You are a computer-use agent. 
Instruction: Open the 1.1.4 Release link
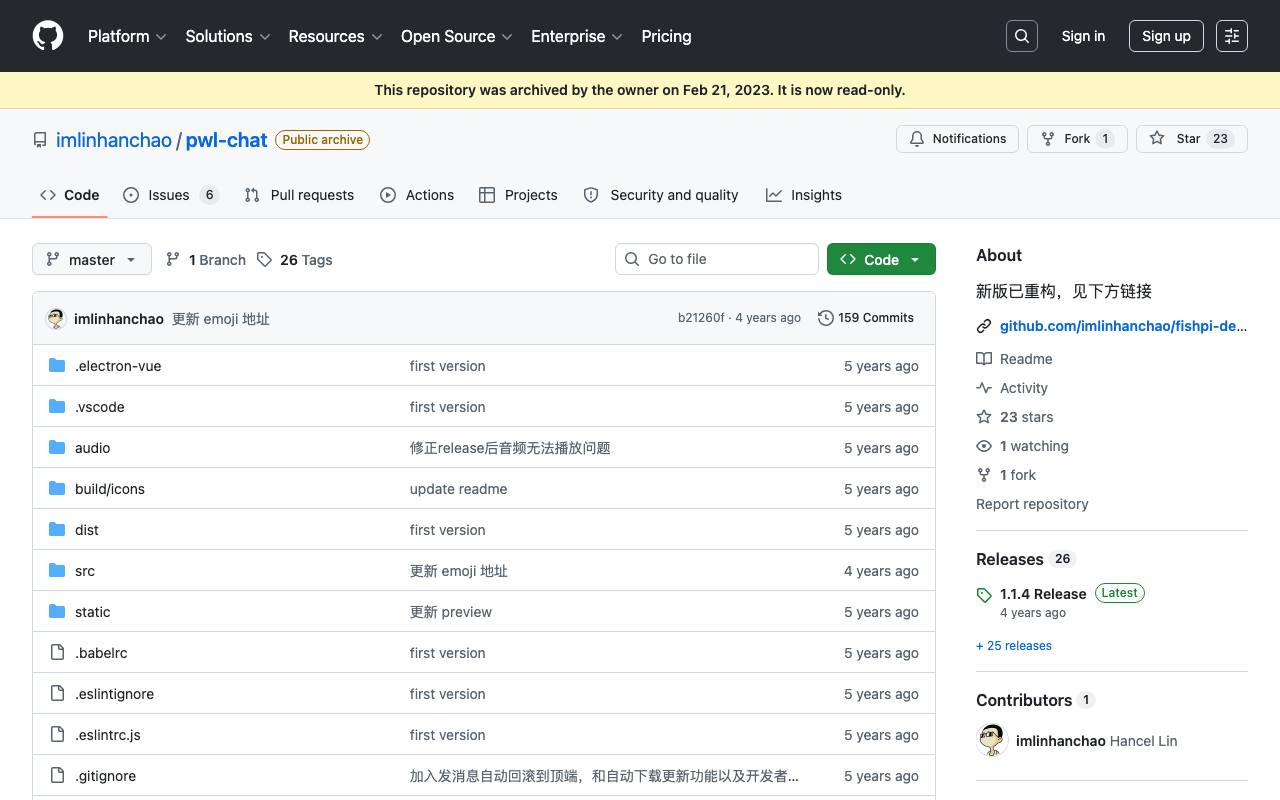[x=1043, y=594]
